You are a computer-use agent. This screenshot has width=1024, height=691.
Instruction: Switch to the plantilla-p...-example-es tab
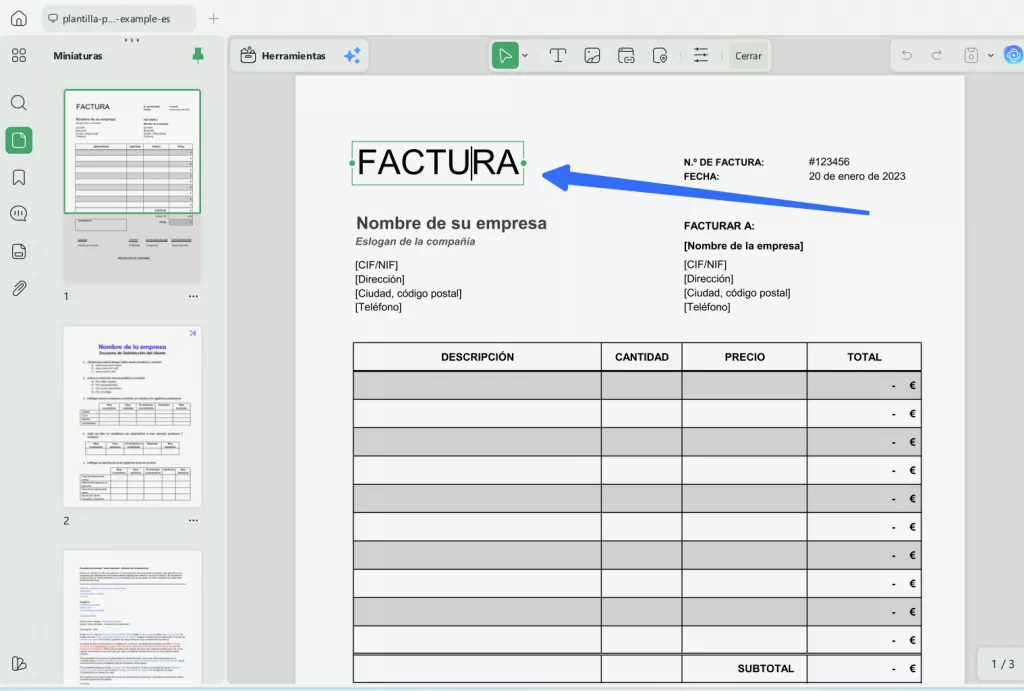[x=119, y=18]
